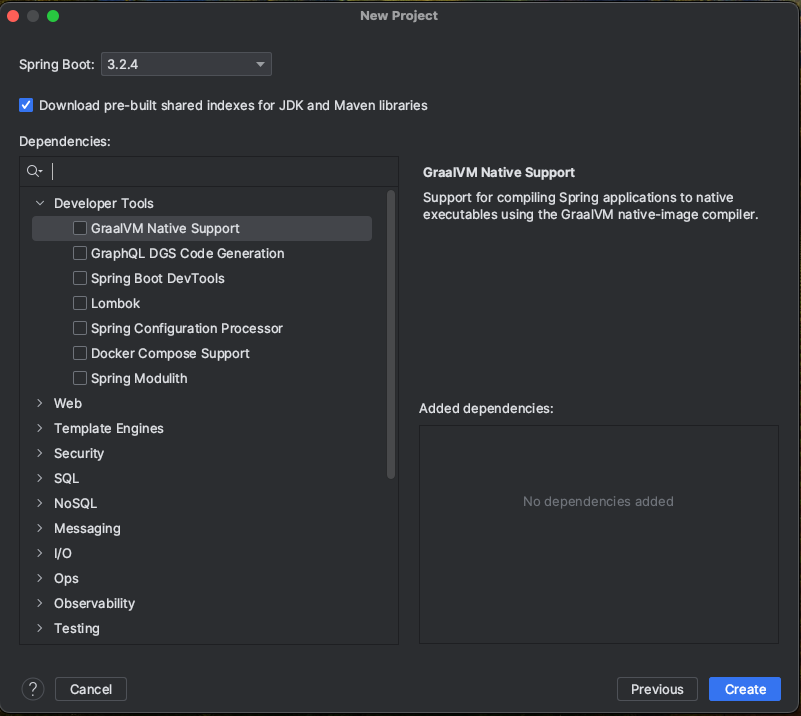Expand the Observability category
This screenshot has height=716, width=801.
pos(40,604)
